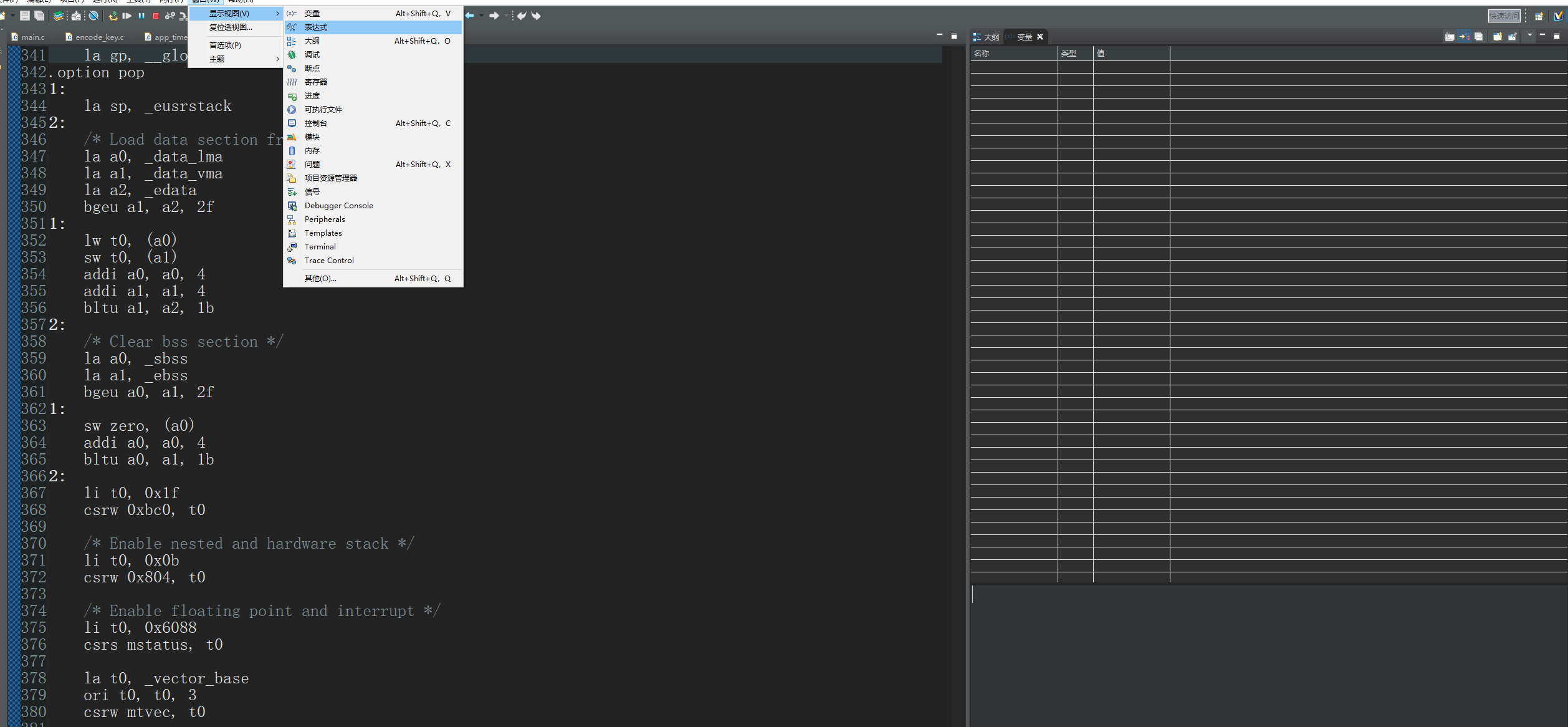The height and width of the screenshot is (727, 1568).
Task: Click the 名称 column header
Action: (1014, 53)
